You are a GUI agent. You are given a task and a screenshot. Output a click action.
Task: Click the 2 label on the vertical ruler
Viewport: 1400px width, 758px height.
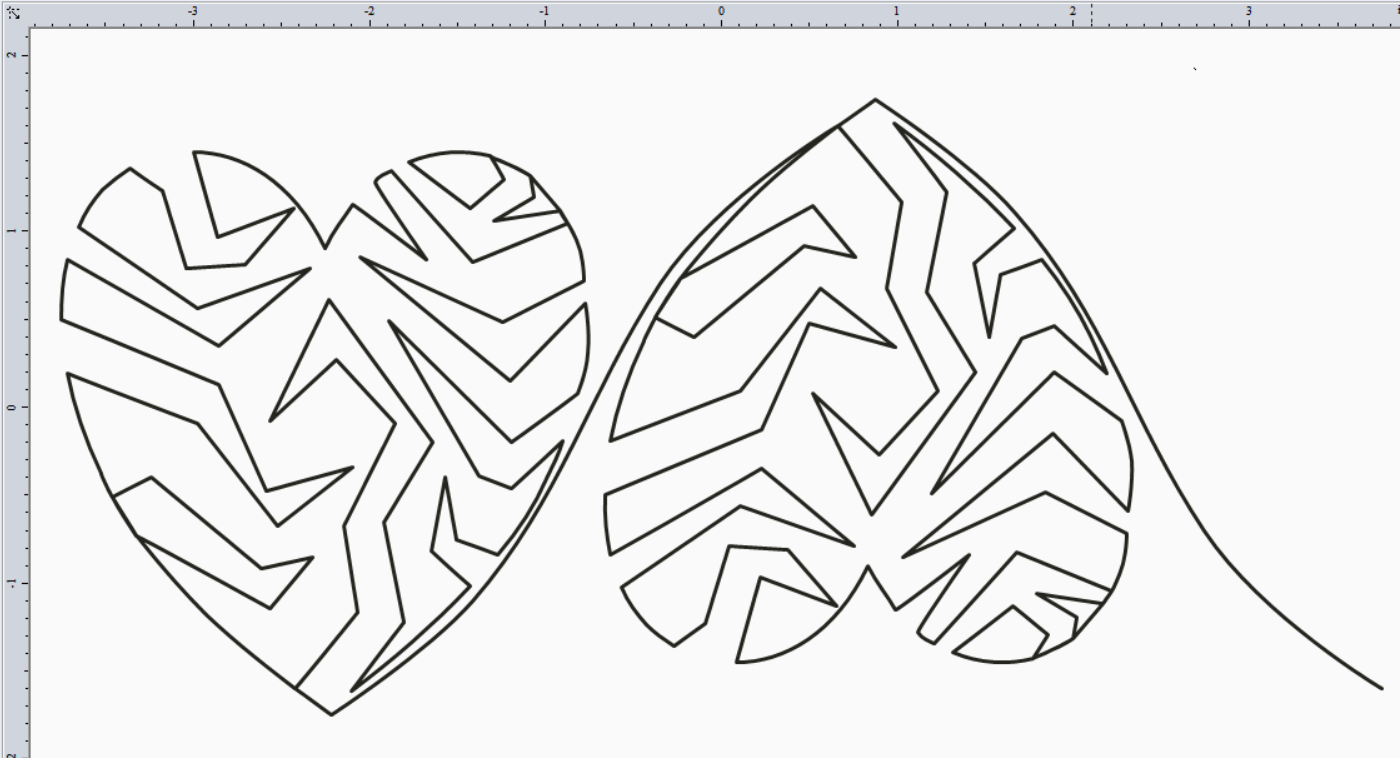click(10, 53)
